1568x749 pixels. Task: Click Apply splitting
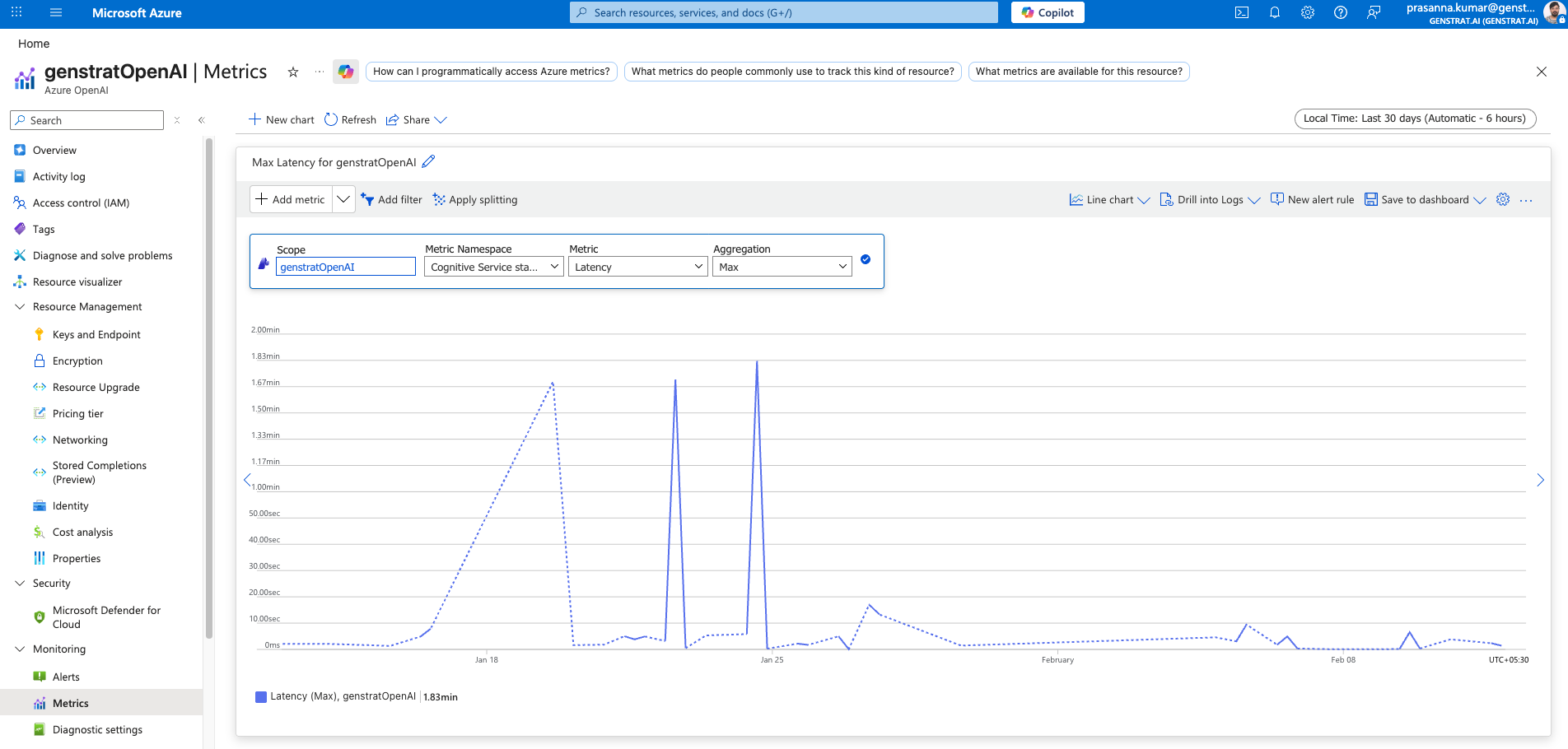(475, 199)
